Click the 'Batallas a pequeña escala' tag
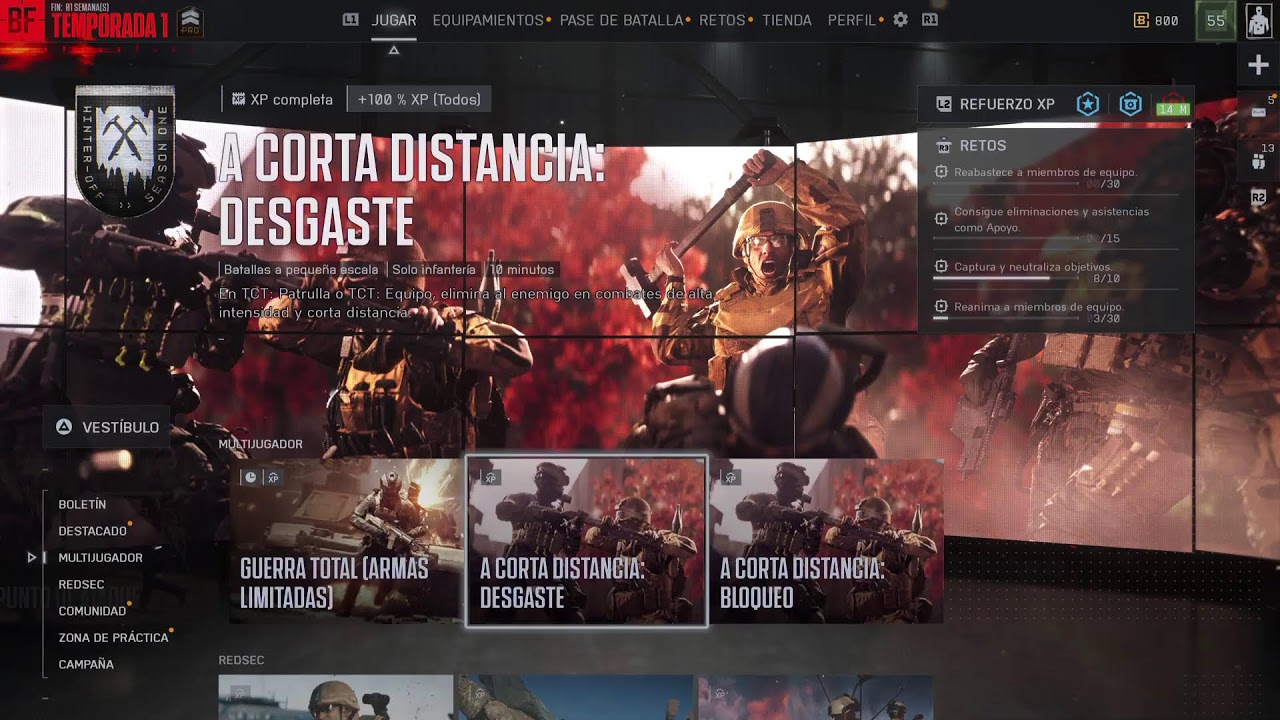 pos(300,270)
